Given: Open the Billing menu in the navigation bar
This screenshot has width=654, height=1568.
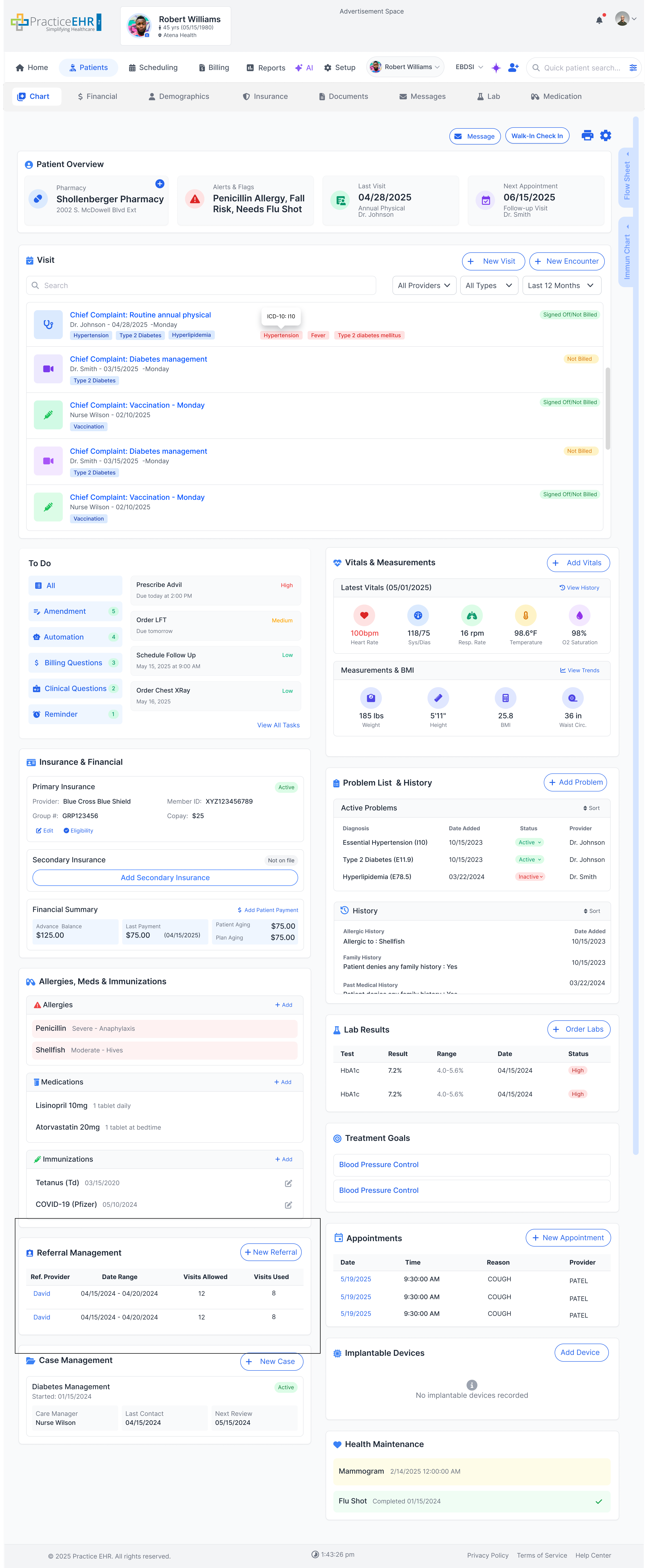Looking at the screenshot, I should click(x=213, y=67).
